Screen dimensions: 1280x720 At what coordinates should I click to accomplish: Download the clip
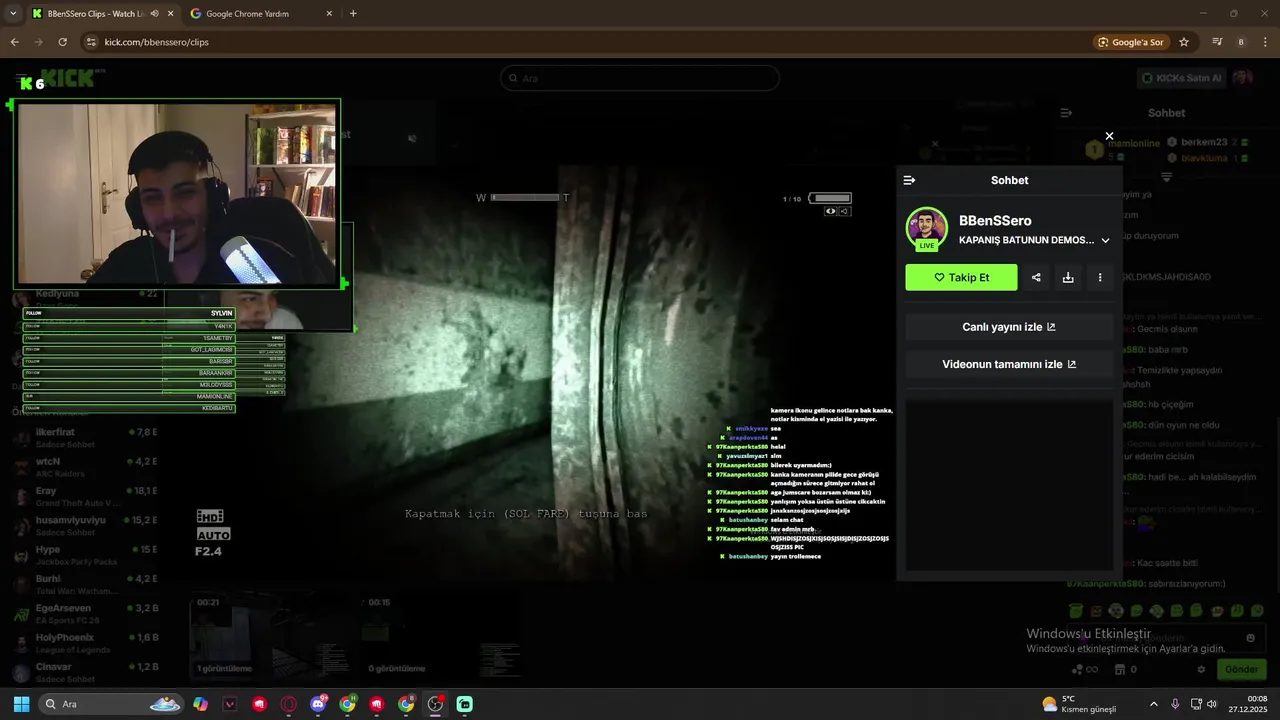click(1068, 277)
